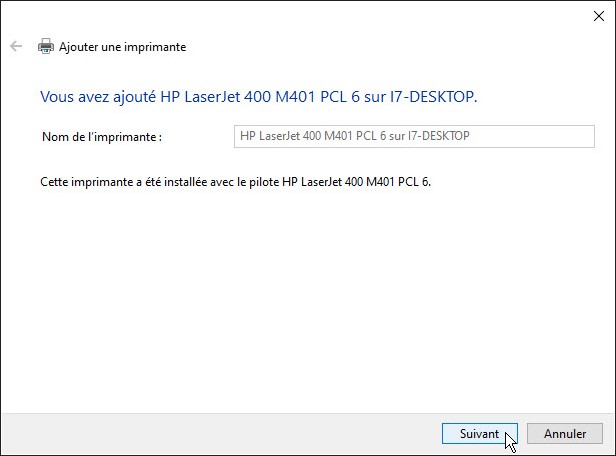Click the printer icon beside the wizard title
This screenshot has width=616, height=456.
[46, 46]
